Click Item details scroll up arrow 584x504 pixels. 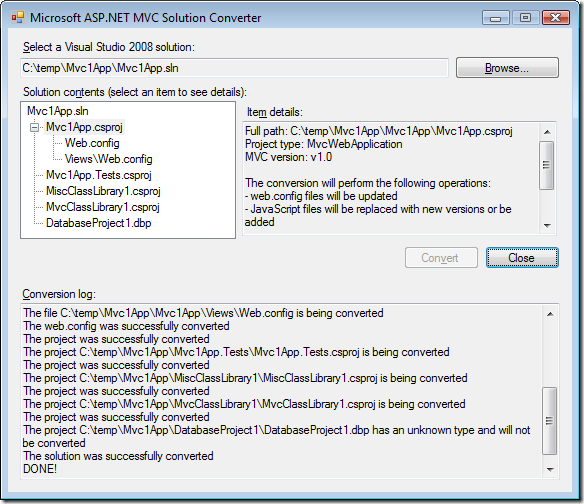pos(547,132)
